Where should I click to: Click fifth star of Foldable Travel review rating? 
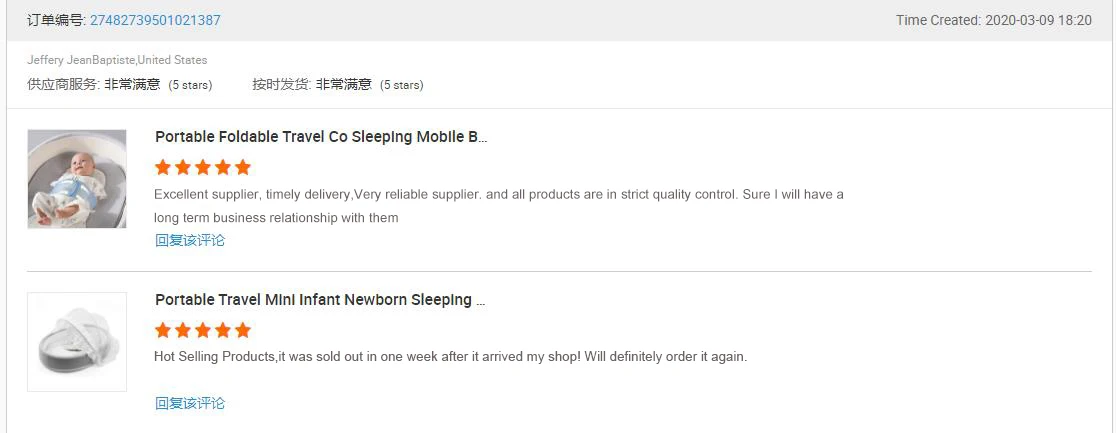242,167
